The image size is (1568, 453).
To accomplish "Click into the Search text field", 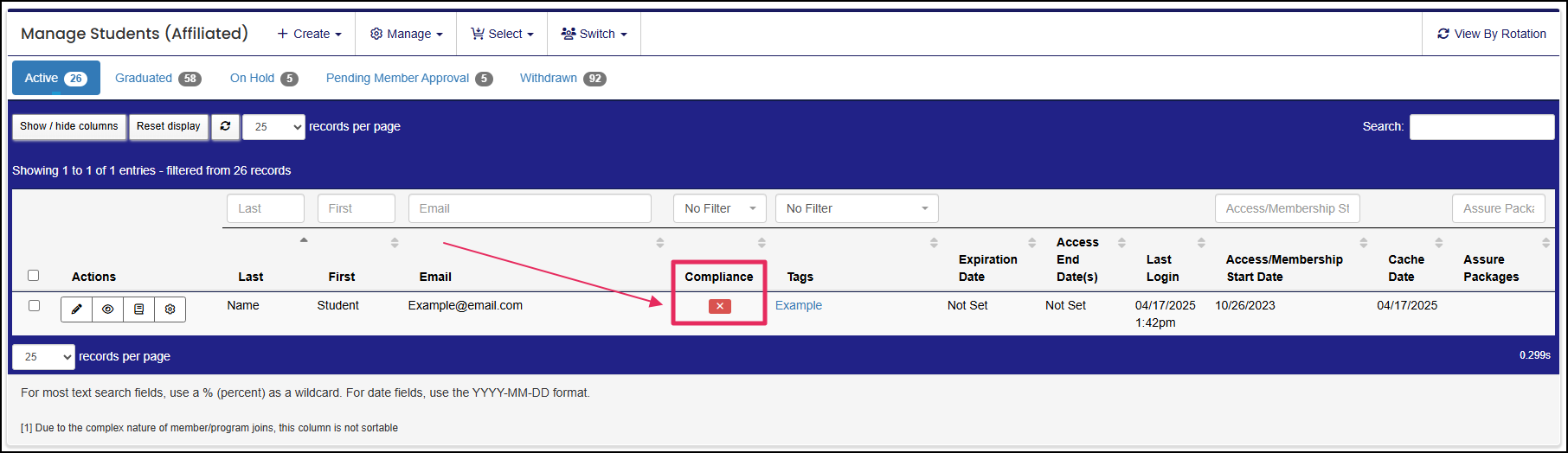I will pyautogui.click(x=1481, y=127).
